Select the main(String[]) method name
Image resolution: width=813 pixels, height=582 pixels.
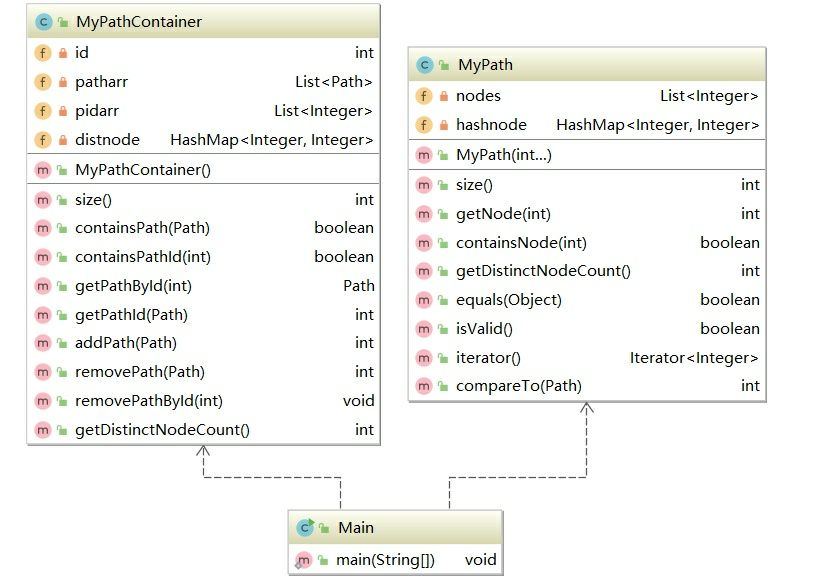pos(385,560)
